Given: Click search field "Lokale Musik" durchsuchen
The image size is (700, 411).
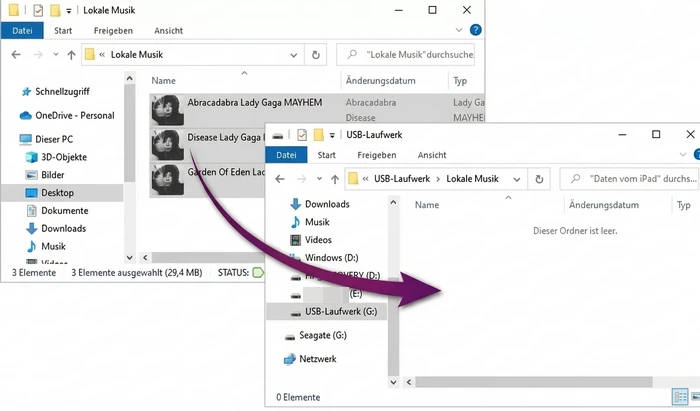Looking at the screenshot, I should pos(405,55).
